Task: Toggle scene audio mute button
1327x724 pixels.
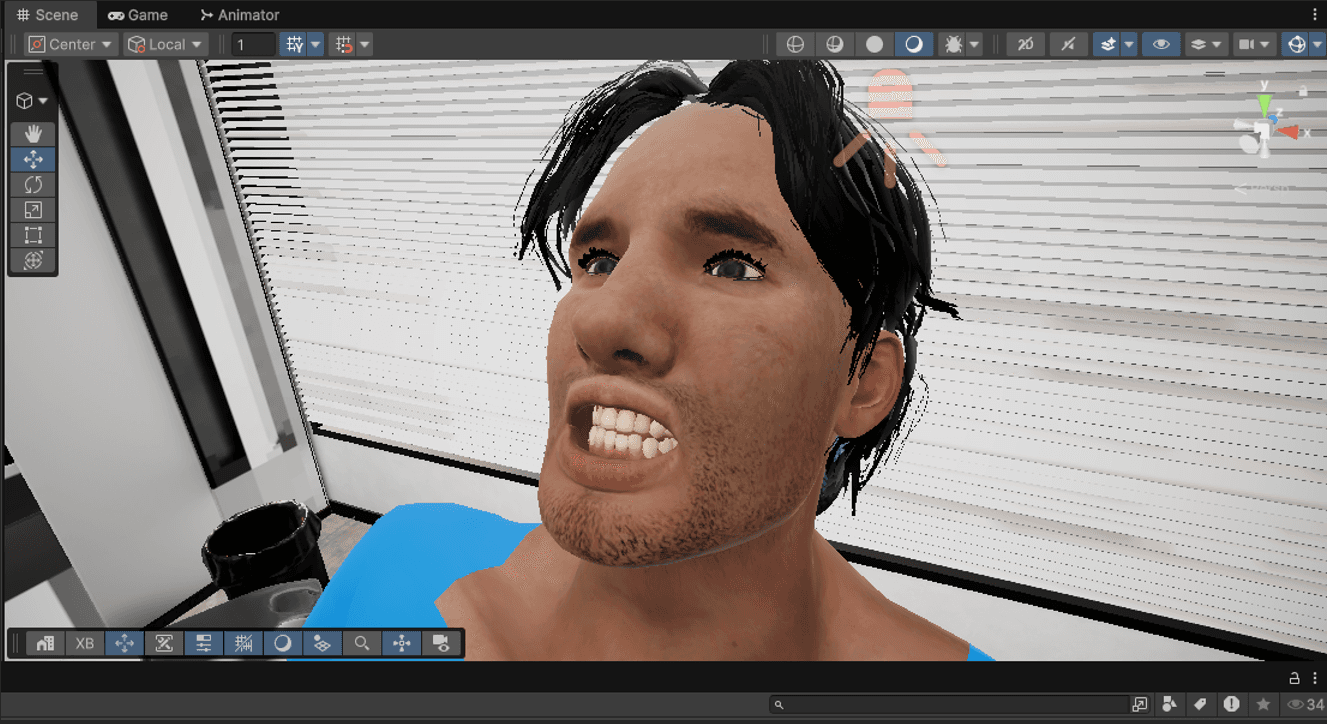Action: [1068, 44]
